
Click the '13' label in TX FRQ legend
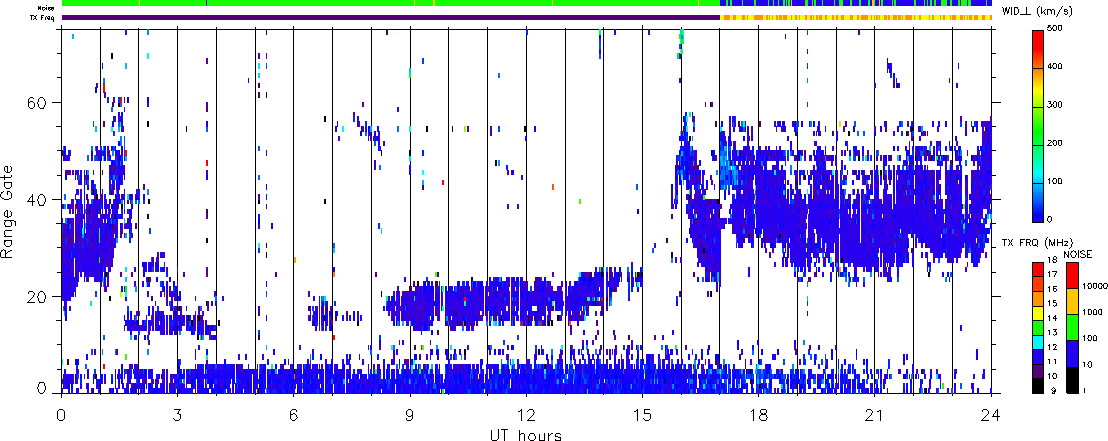pyautogui.click(x=1051, y=334)
